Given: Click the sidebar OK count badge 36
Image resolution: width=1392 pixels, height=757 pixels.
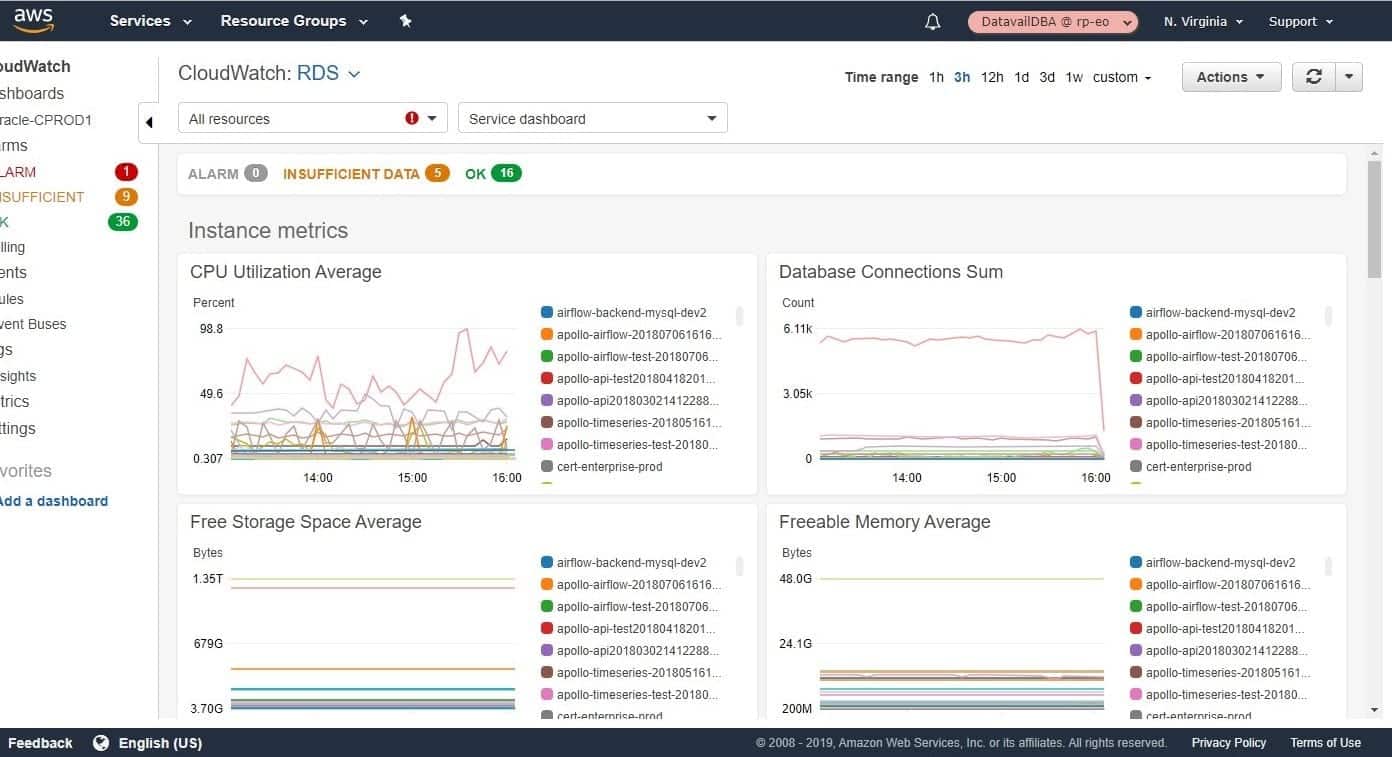Looking at the screenshot, I should (123, 222).
